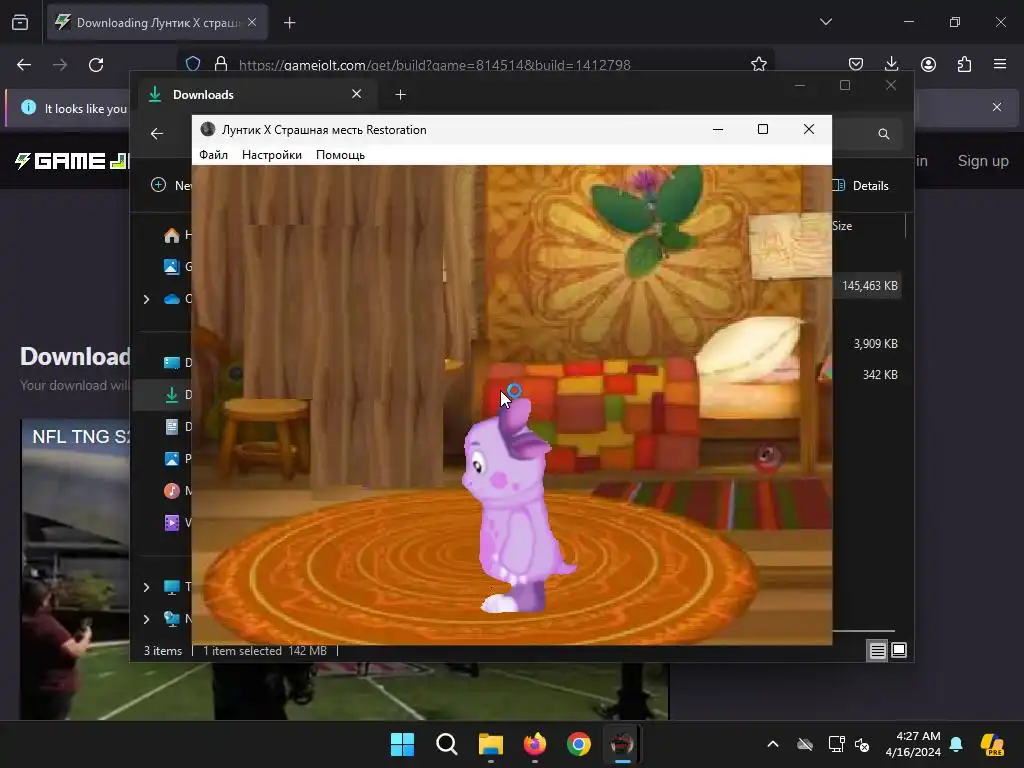Click the NFL TNG video thumbnail
This screenshot has width=1024, height=768.
(x=75, y=568)
